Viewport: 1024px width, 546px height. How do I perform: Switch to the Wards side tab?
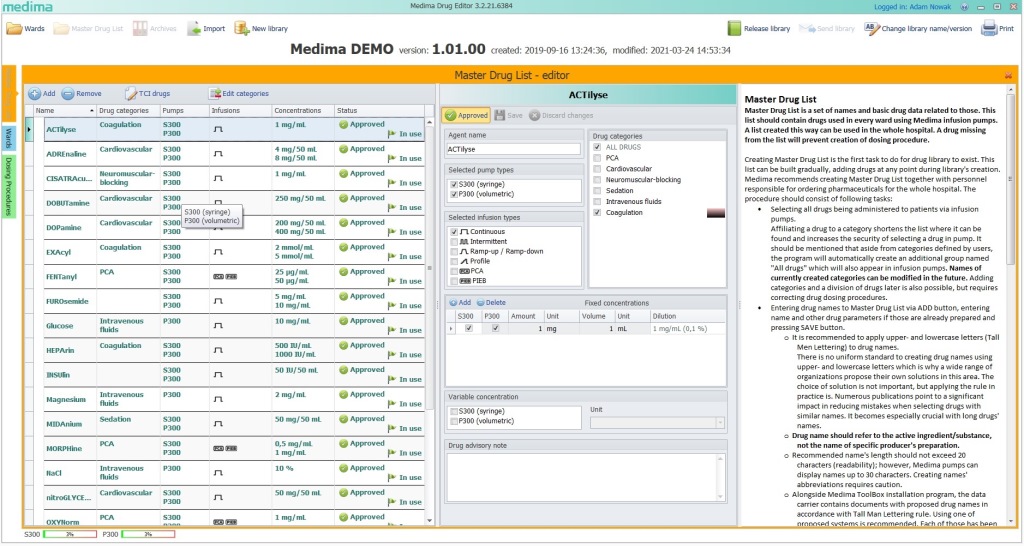[x=8, y=138]
